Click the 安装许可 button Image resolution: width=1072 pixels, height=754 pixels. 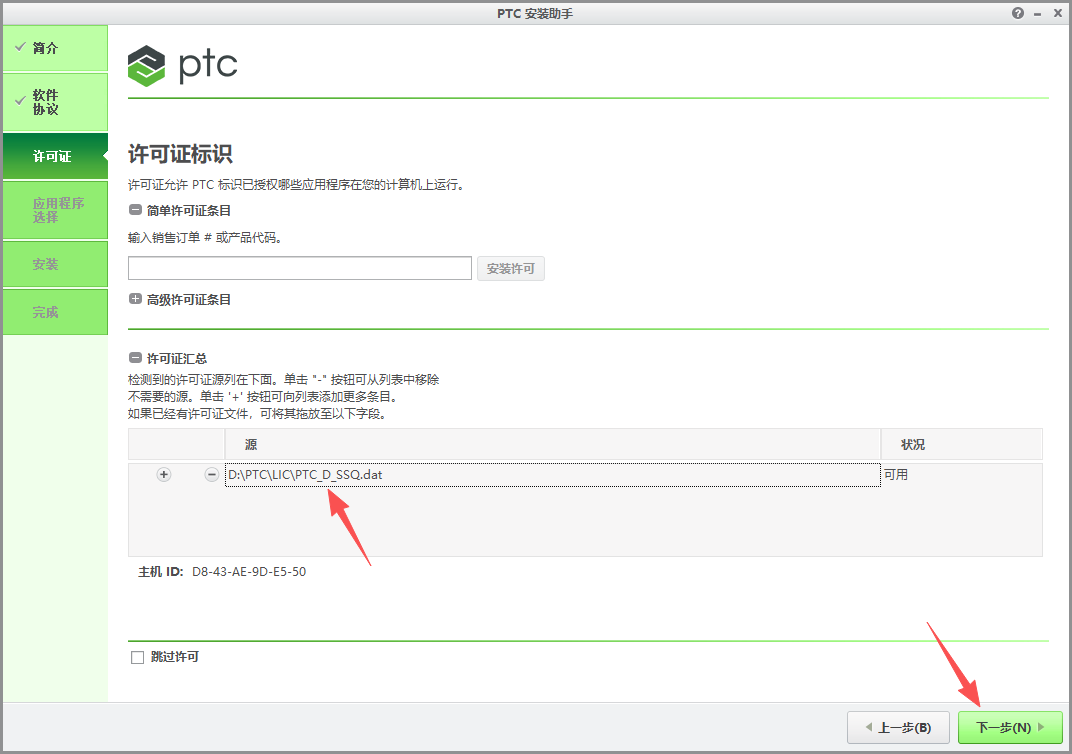click(x=510, y=268)
